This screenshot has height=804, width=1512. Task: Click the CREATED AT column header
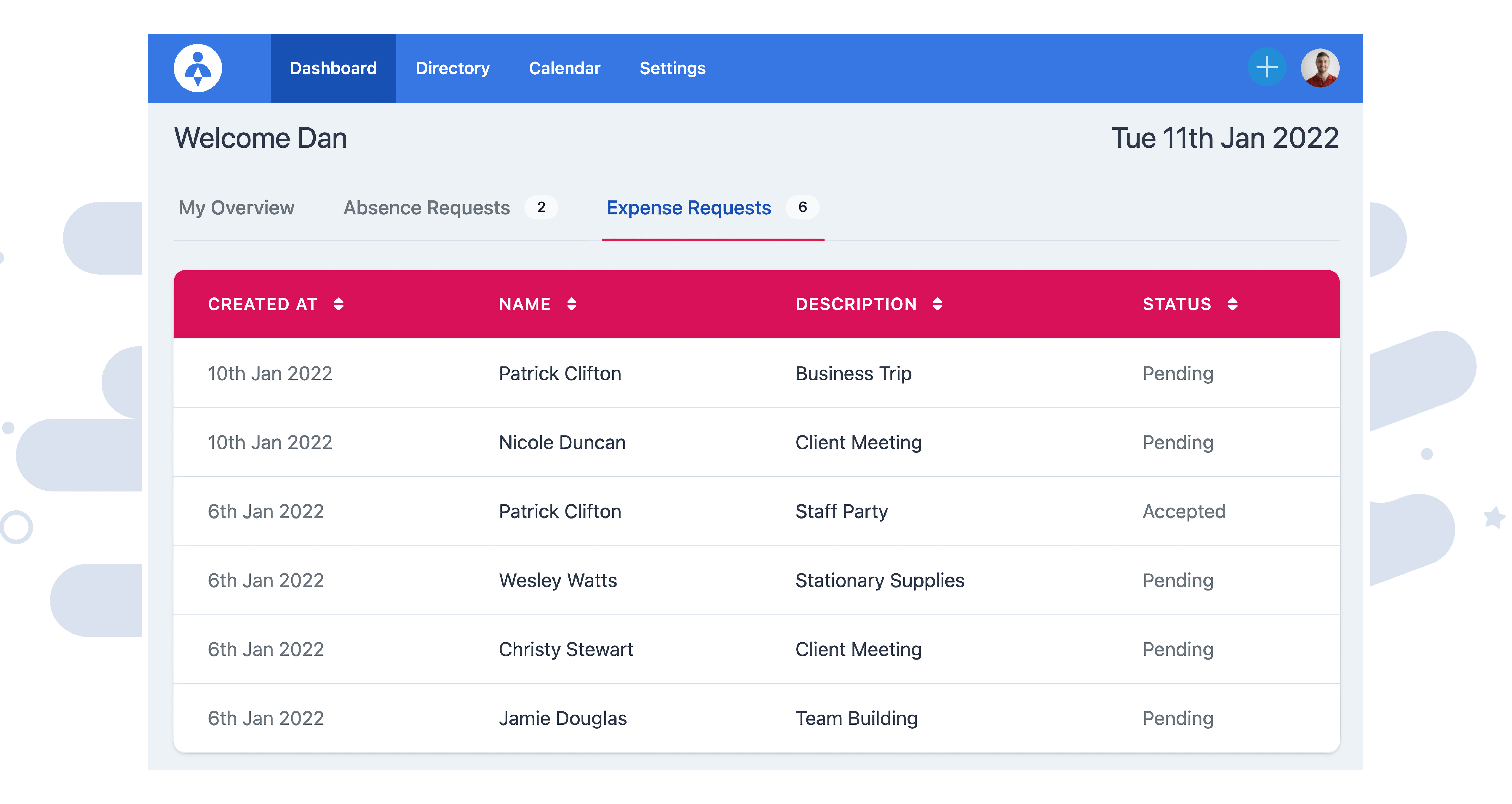coord(262,304)
